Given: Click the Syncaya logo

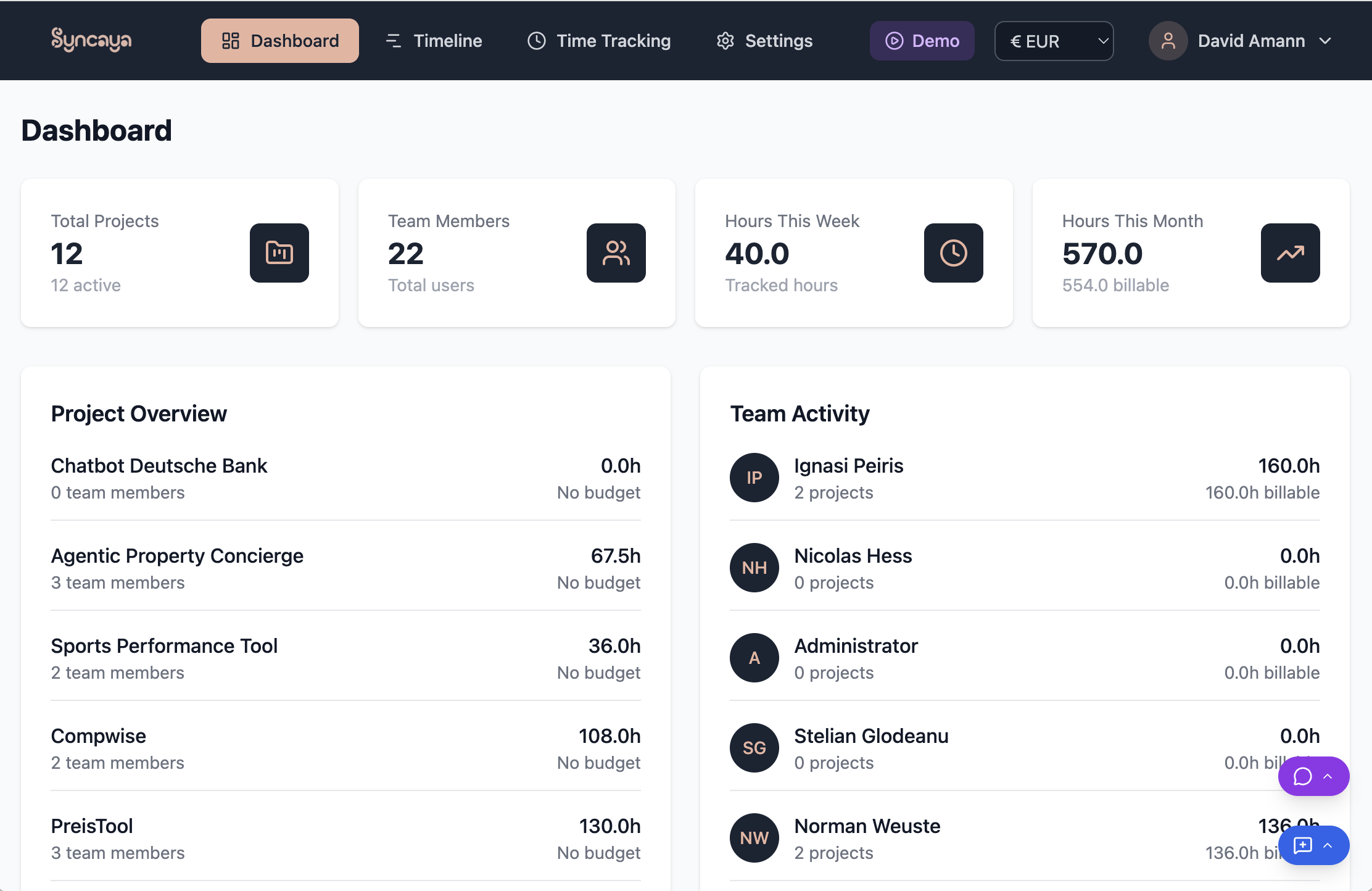Looking at the screenshot, I should (x=91, y=40).
